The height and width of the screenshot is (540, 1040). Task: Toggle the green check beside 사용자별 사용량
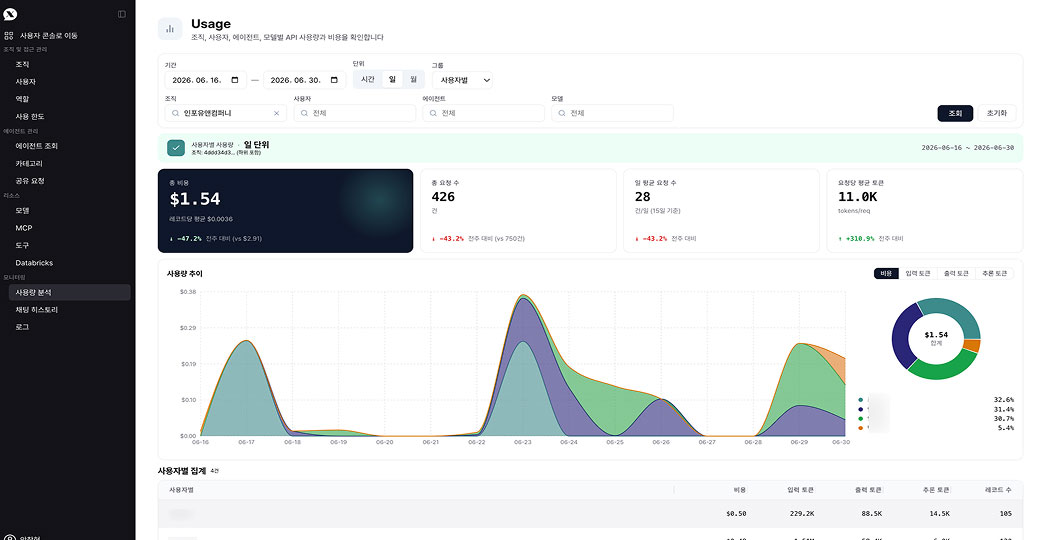tap(176, 148)
